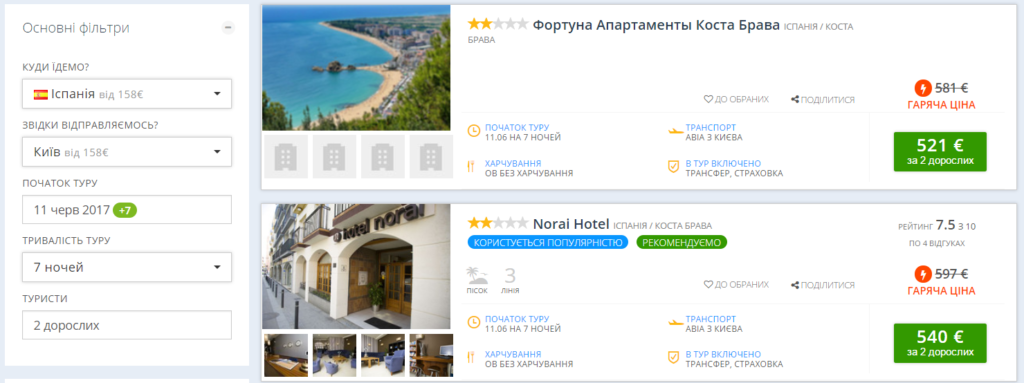Share the Norai Hotel offer
1024x383 pixels.
coord(823,285)
